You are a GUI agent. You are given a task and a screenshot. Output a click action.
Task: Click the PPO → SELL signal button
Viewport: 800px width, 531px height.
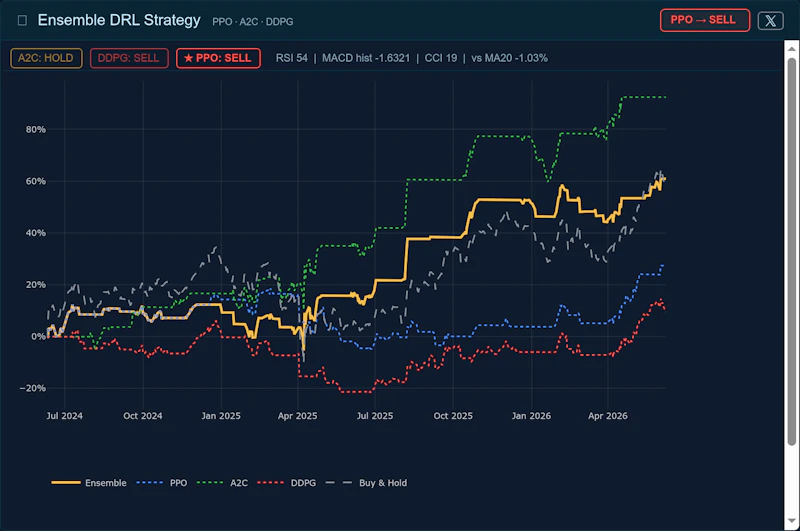[705, 20]
